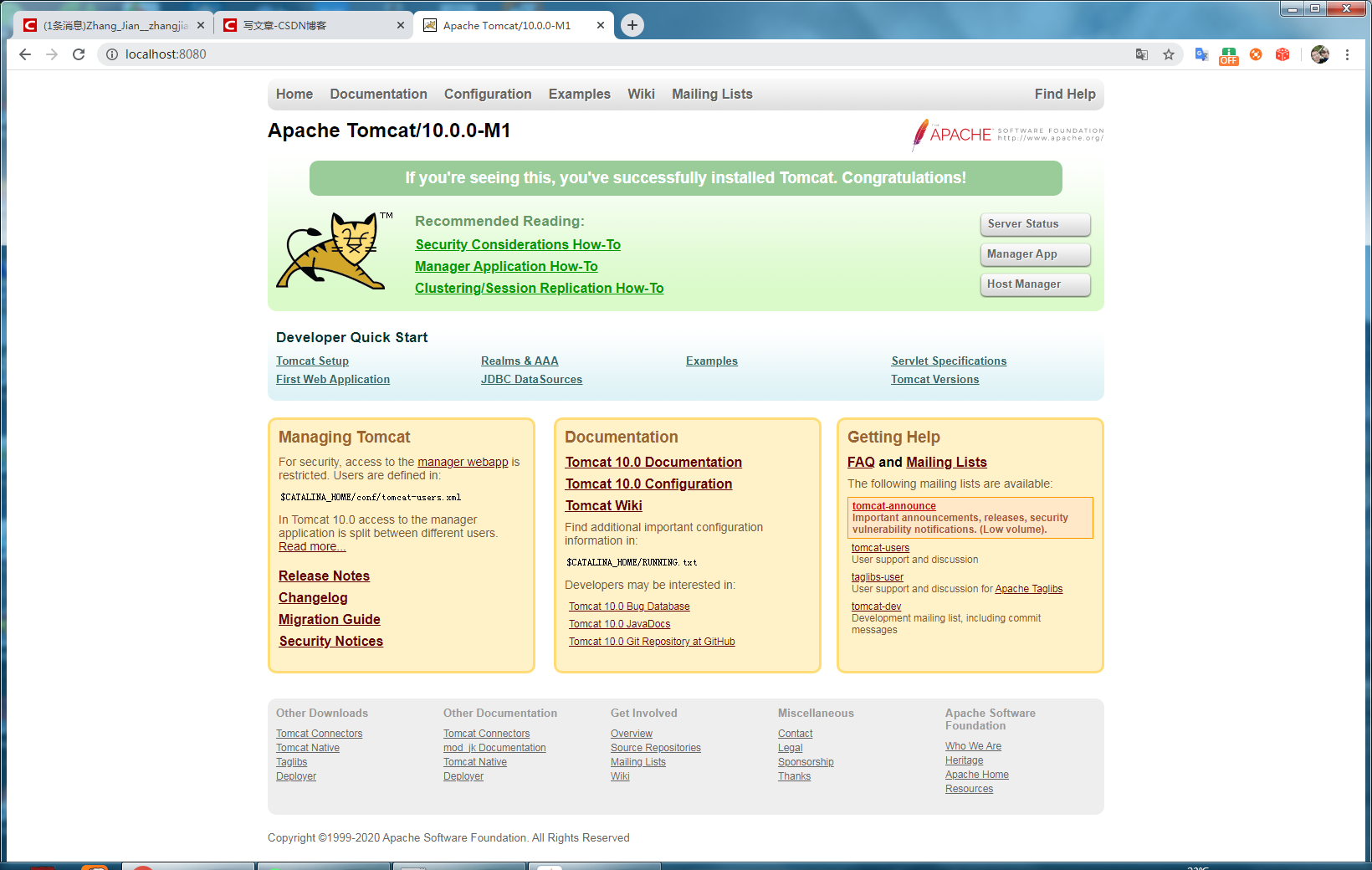Open a new tab with the plus icon
Screen dimensions: 1372x870
tap(632, 25)
